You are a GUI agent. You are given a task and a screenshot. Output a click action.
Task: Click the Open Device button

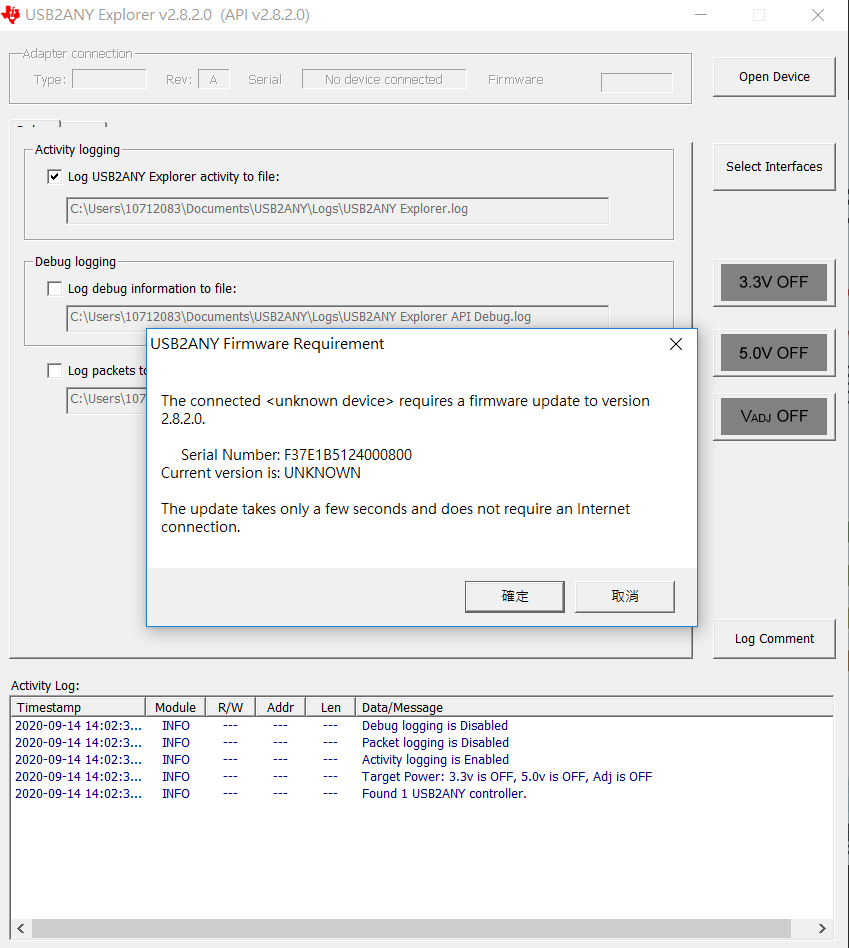coord(774,77)
